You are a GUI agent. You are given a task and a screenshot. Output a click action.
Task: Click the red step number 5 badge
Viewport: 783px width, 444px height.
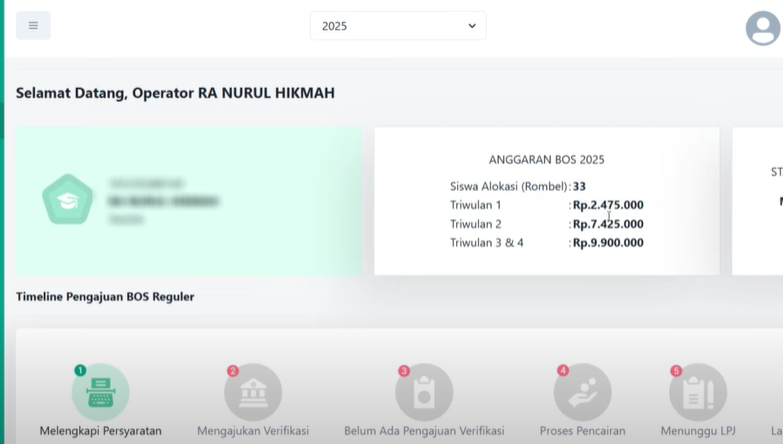(x=676, y=371)
